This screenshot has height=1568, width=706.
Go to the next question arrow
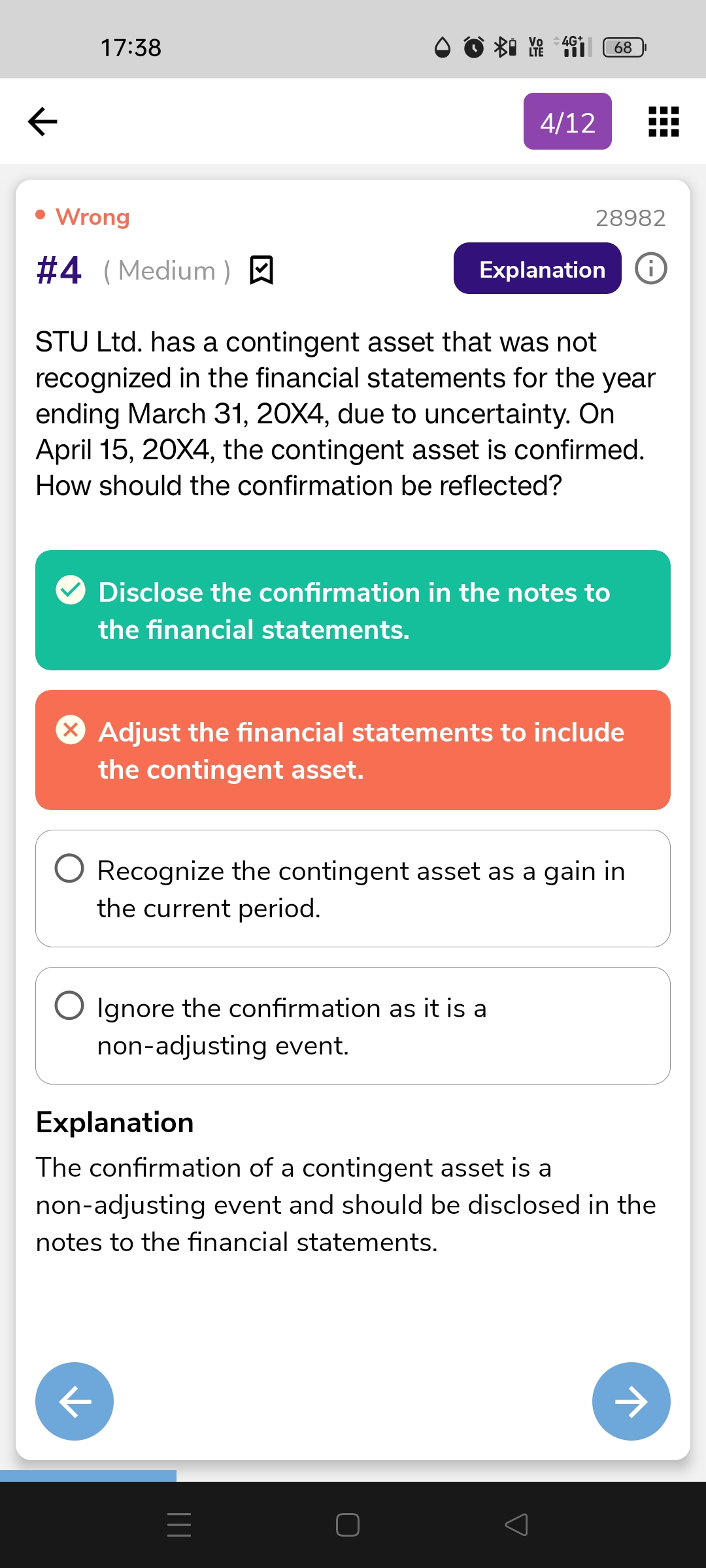pyautogui.click(x=631, y=1401)
